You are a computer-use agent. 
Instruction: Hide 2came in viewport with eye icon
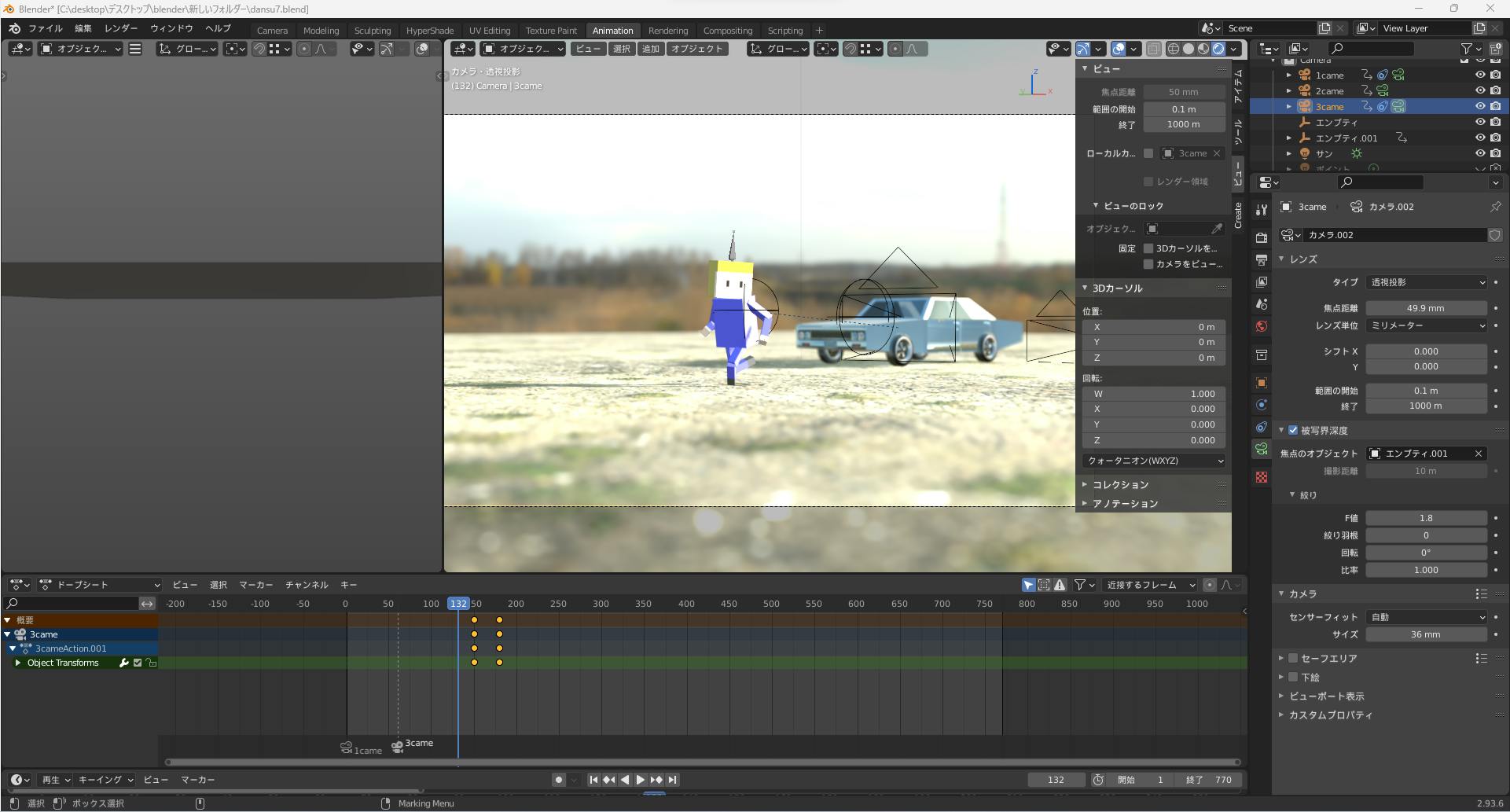tap(1479, 90)
